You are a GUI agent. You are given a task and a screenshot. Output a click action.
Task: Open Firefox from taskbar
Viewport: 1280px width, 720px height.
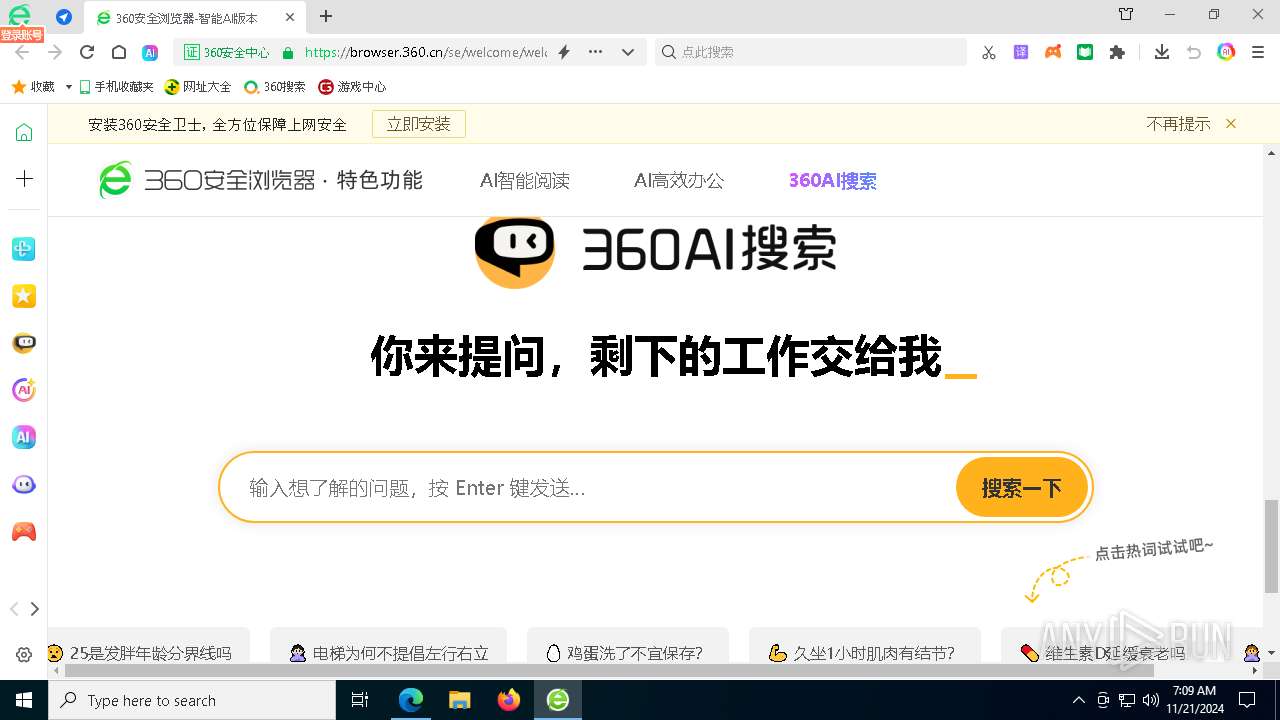click(x=509, y=700)
